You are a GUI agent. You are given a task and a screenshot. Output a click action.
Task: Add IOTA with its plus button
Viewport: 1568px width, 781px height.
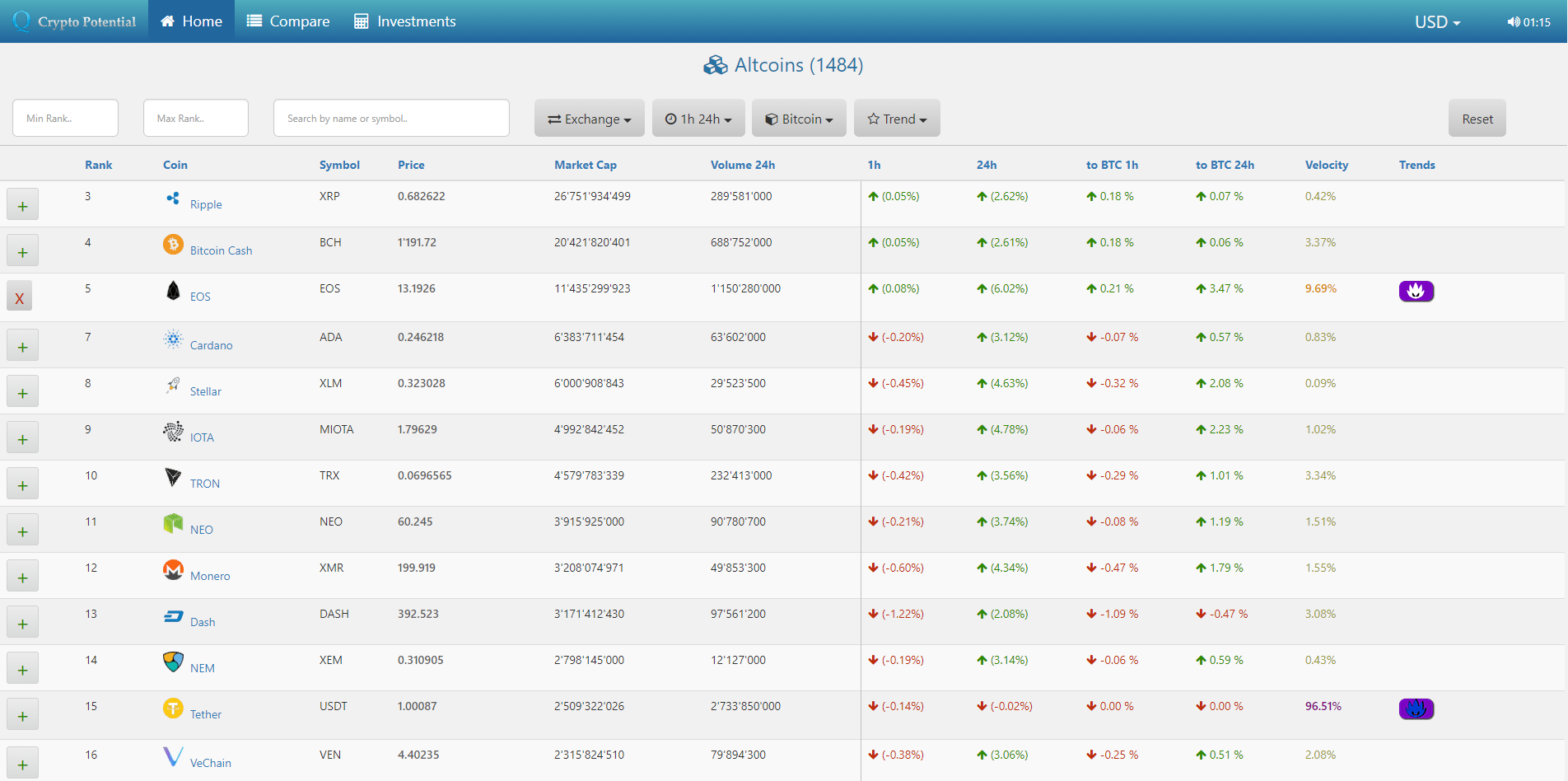coord(22,438)
